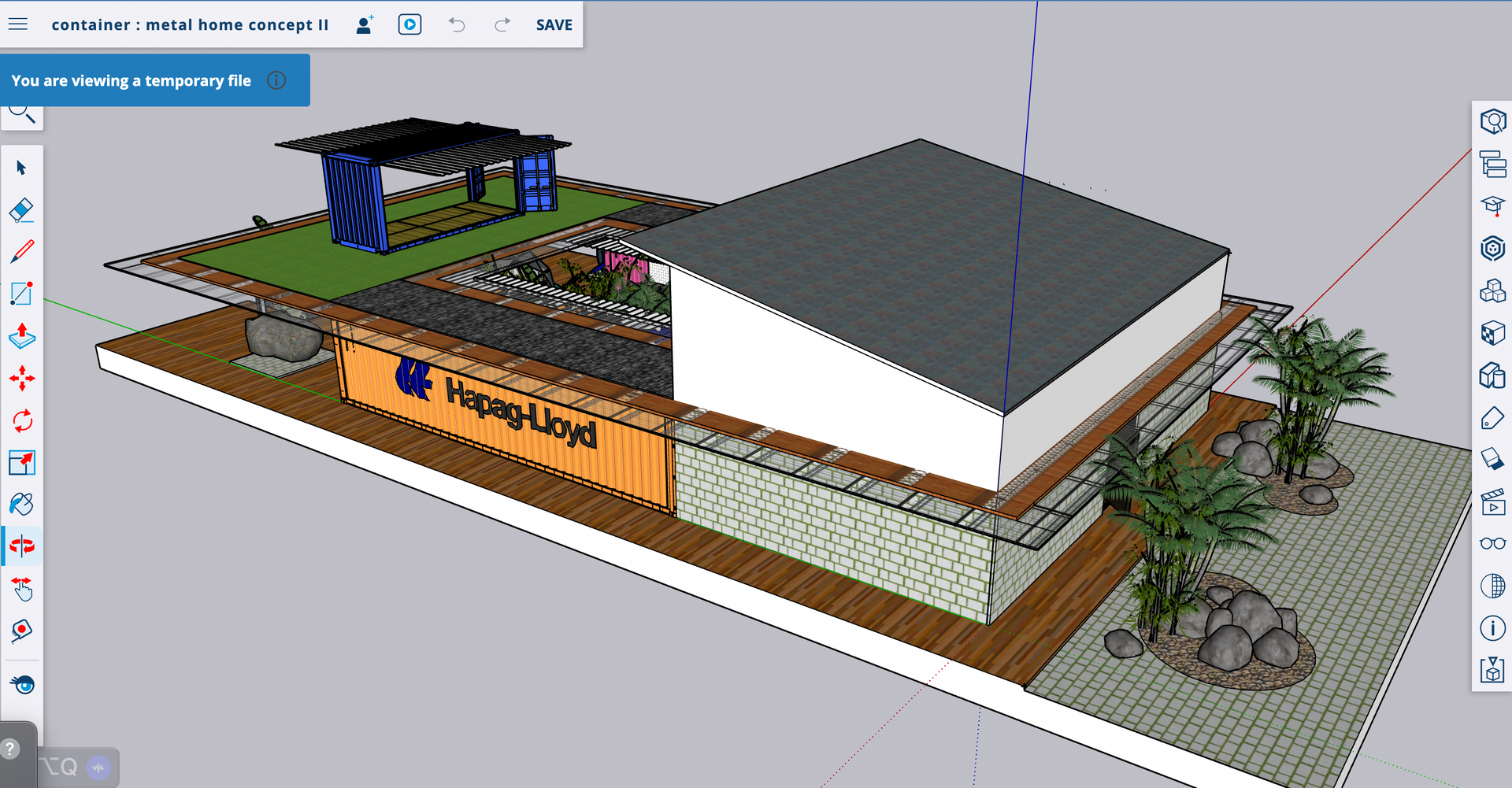Select the Rotate tool

(22, 420)
